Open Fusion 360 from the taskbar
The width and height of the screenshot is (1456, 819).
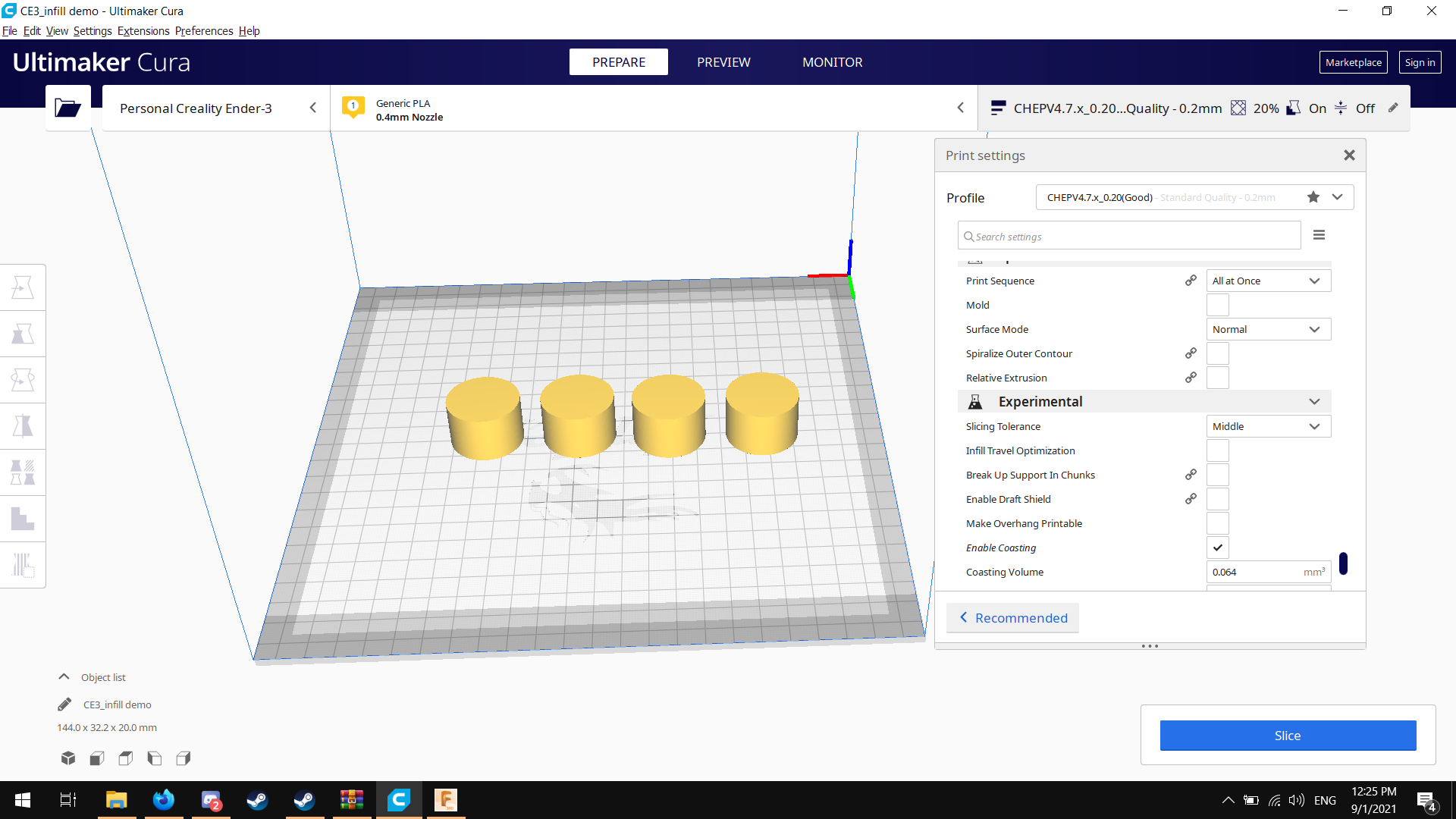point(445,800)
